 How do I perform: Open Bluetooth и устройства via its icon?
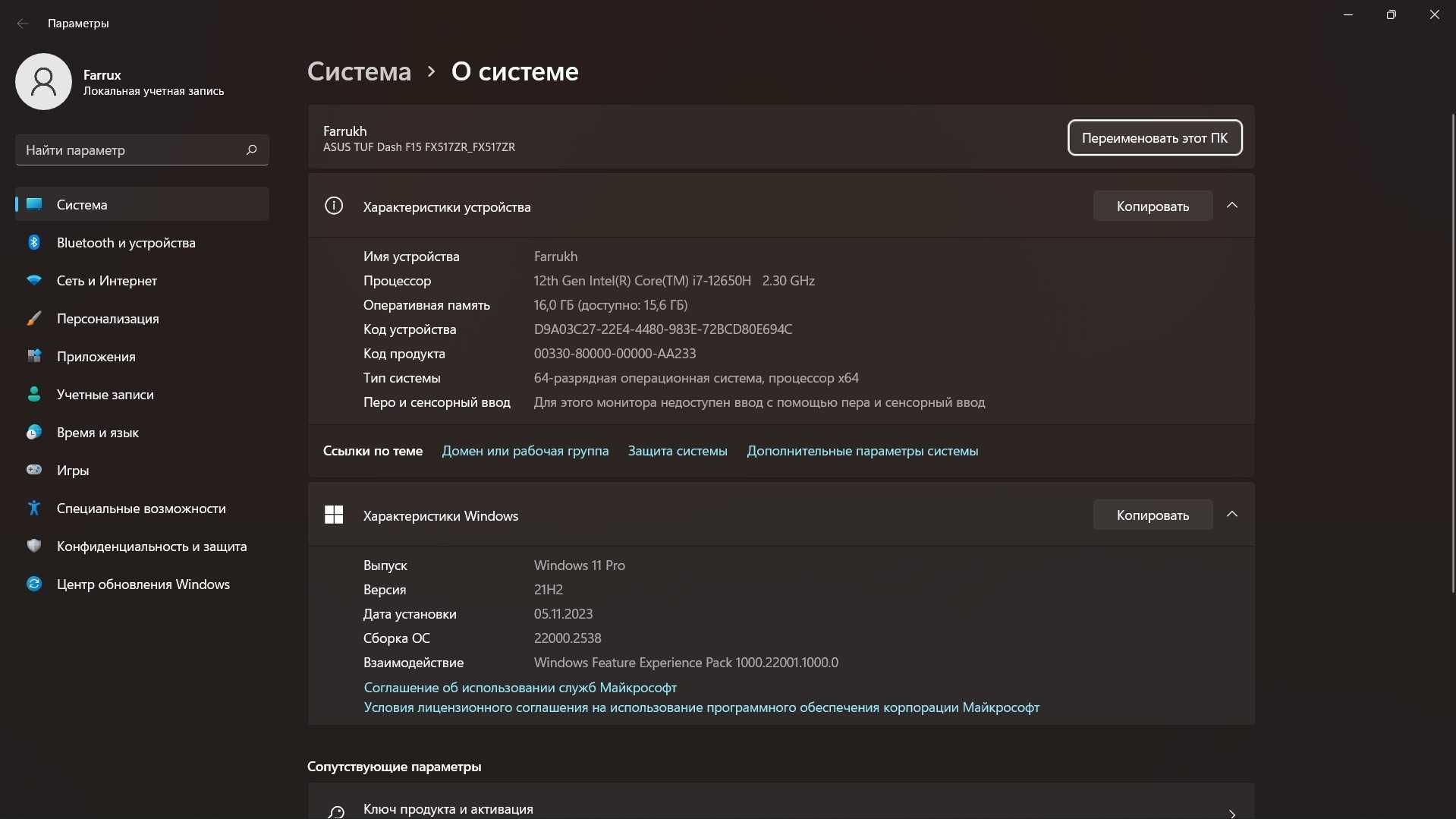[x=34, y=242]
